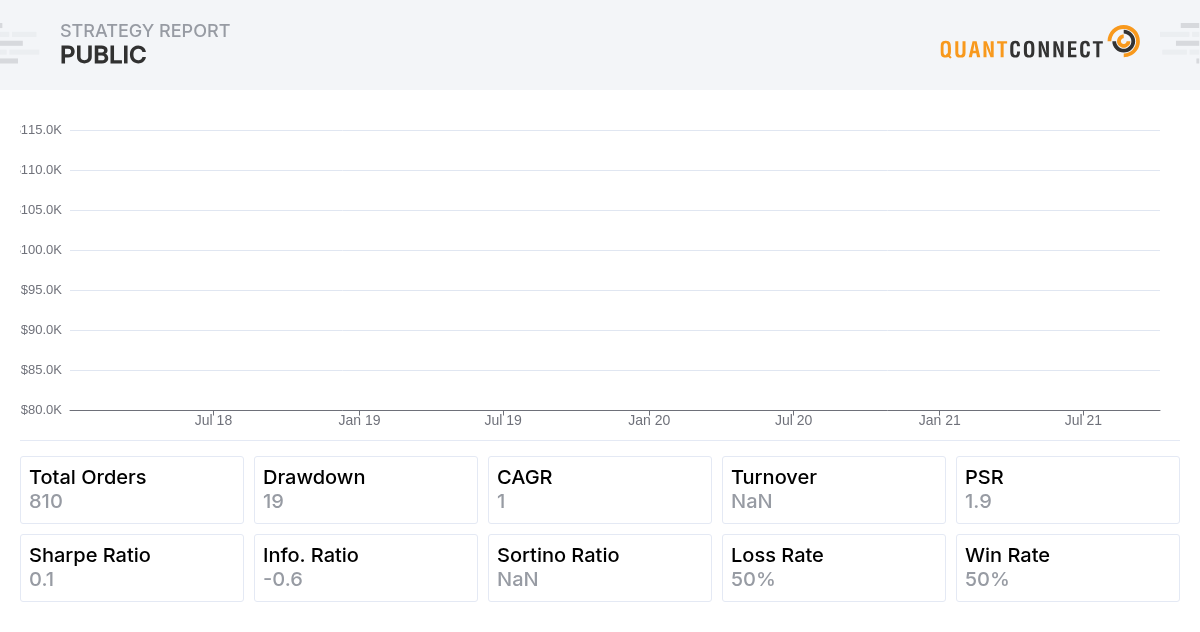1200x632 pixels.
Task: Select the Loss Rate 50% card
Action: (833, 567)
